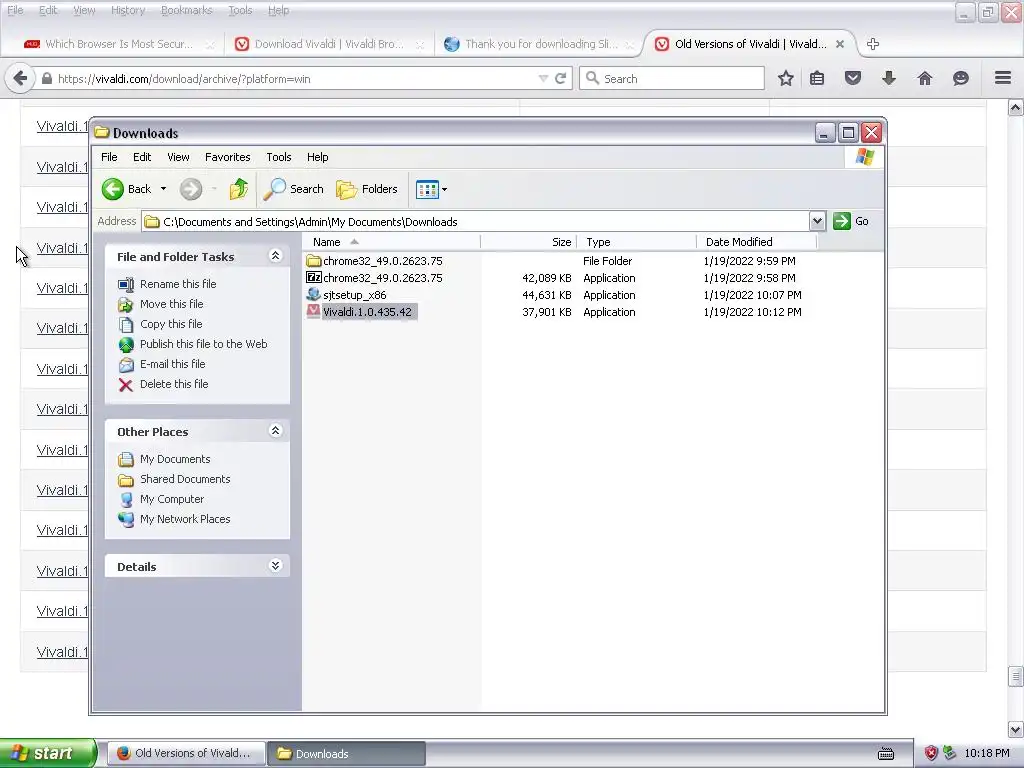The height and width of the screenshot is (768, 1024).
Task: Click the green Go arrow button
Action: pyautogui.click(x=842, y=221)
